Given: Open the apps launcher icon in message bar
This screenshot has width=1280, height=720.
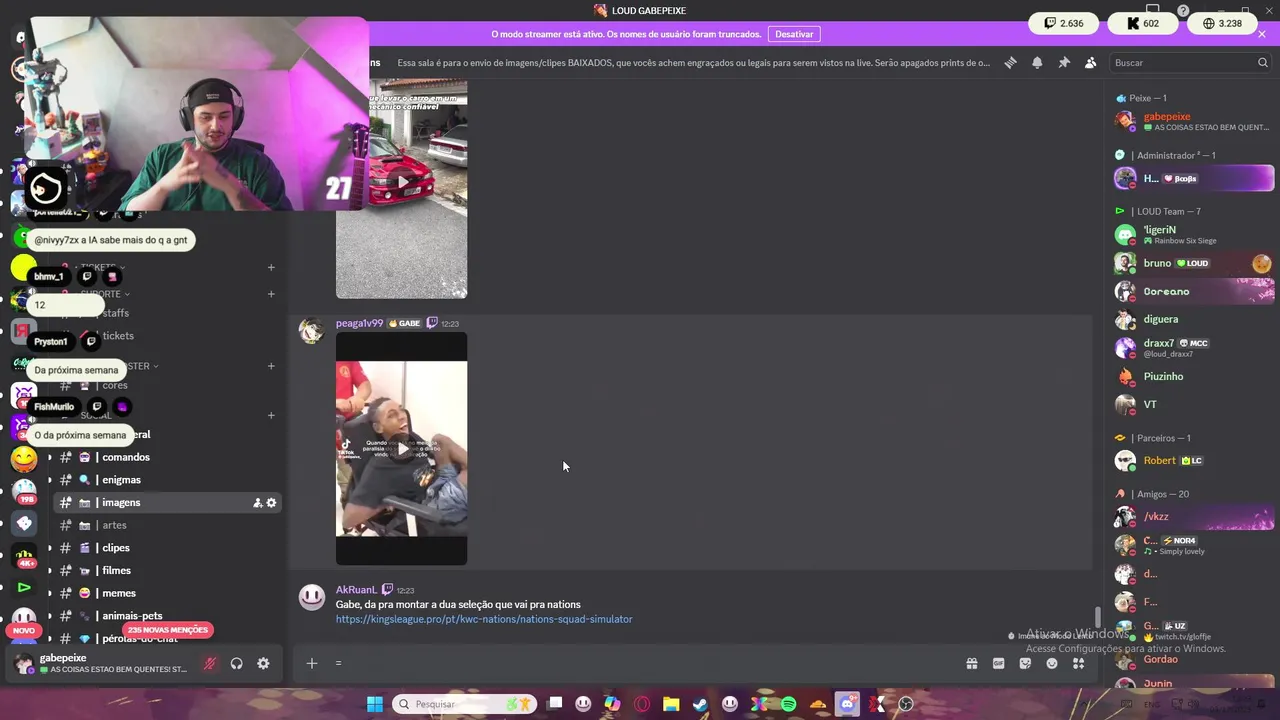Looking at the screenshot, I should click(1079, 663).
